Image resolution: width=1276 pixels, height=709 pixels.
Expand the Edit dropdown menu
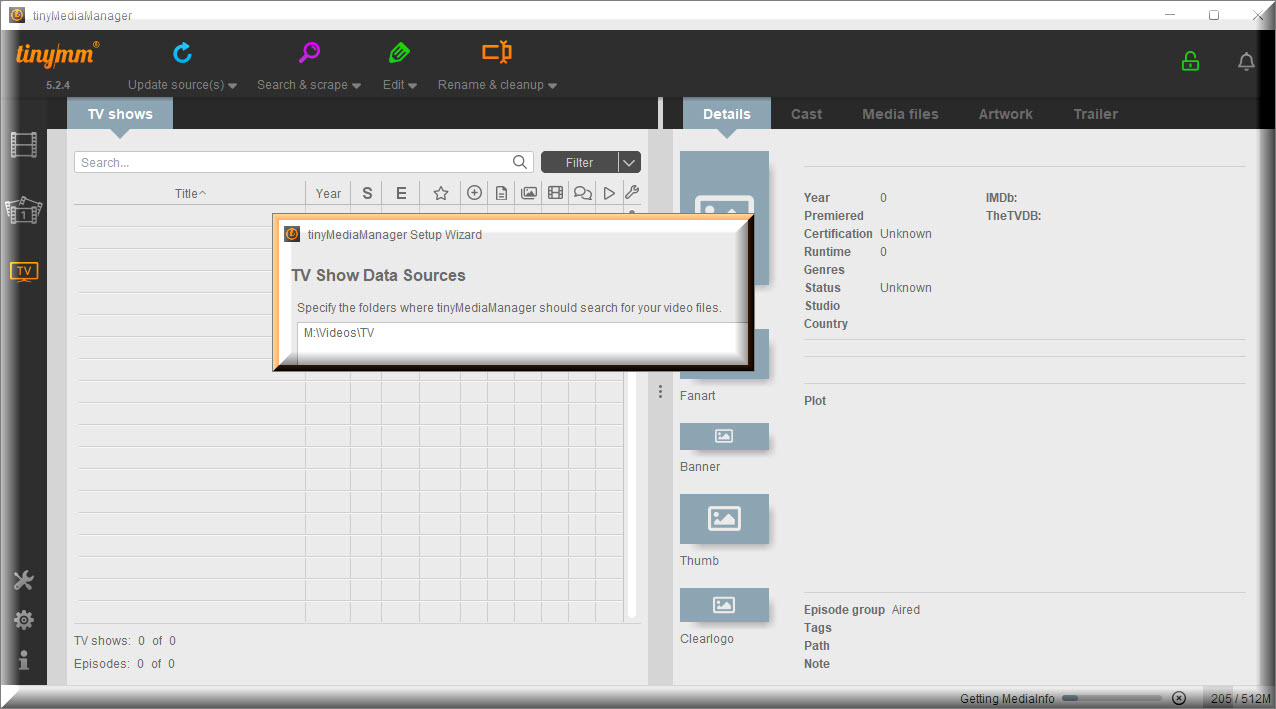(x=400, y=85)
